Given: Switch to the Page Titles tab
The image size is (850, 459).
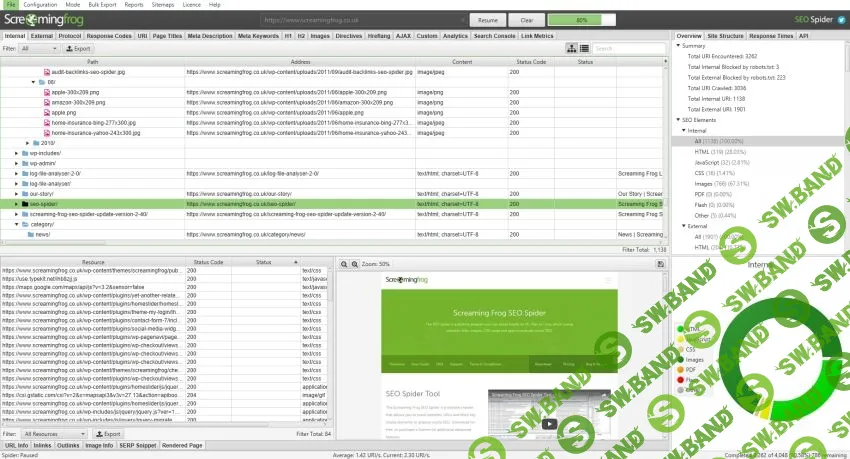Looking at the screenshot, I should click(x=167, y=36).
